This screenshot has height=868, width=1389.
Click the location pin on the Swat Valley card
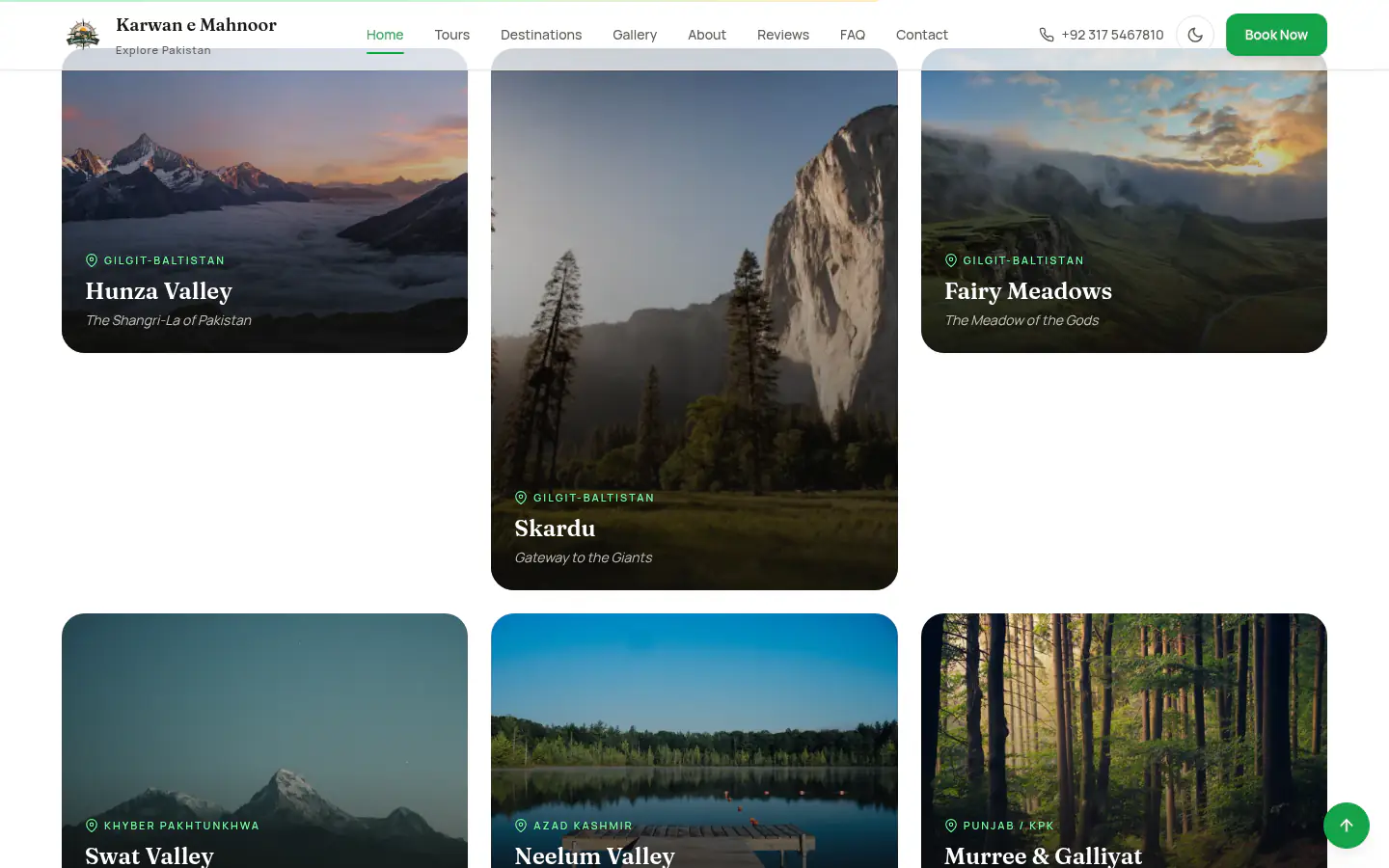(x=92, y=826)
